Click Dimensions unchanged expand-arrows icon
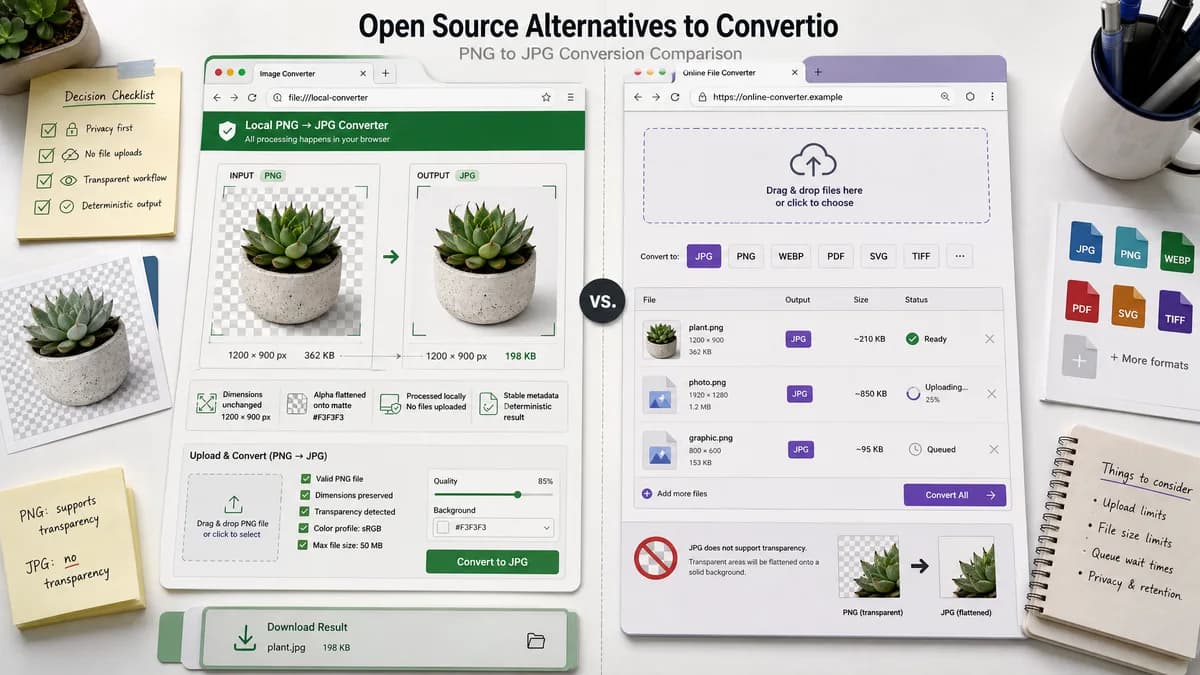The width and height of the screenshot is (1200, 675). [x=206, y=404]
